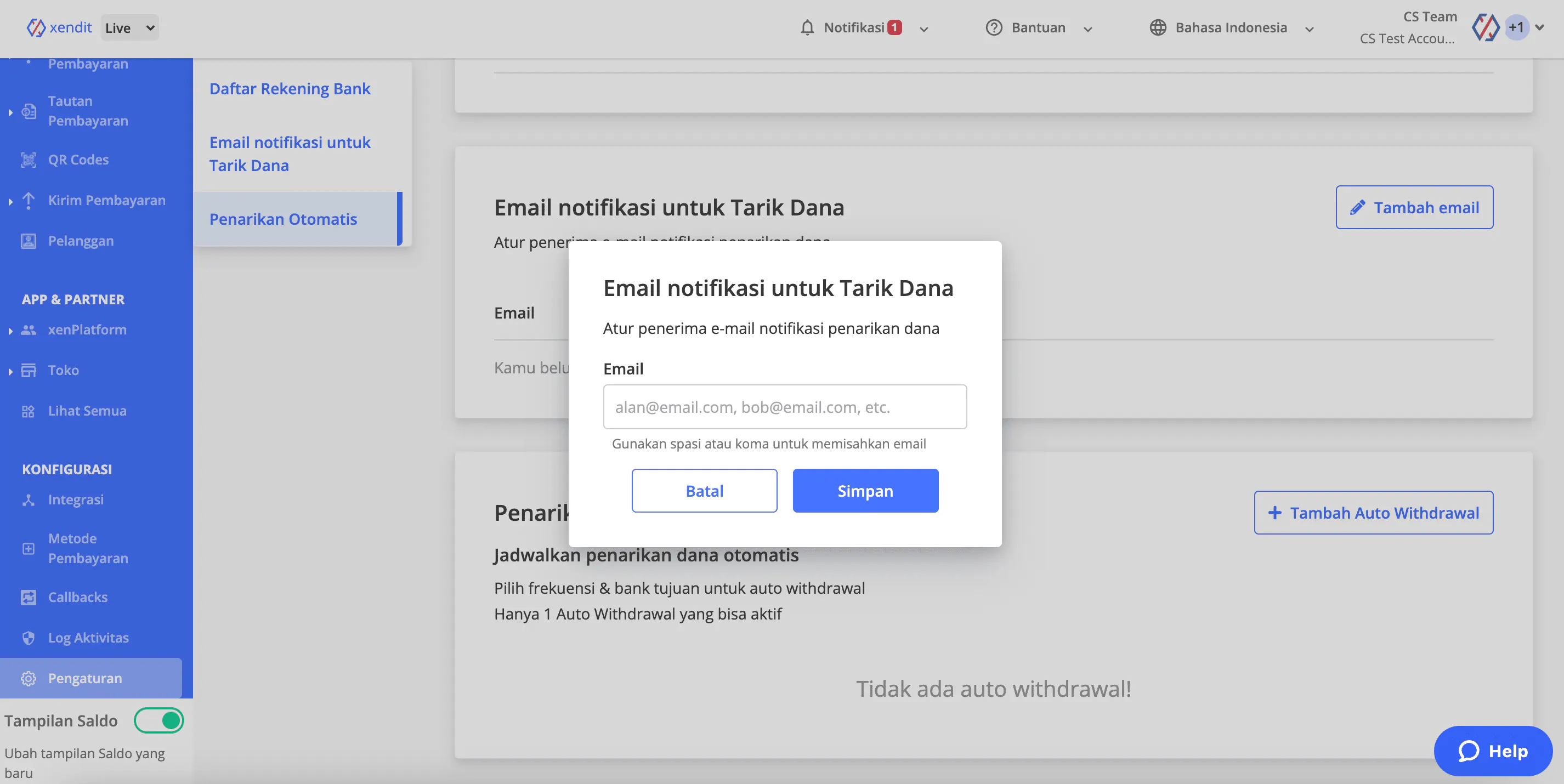Open QR Codes sidebar icon
Image resolution: width=1564 pixels, height=784 pixels.
tap(28, 160)
